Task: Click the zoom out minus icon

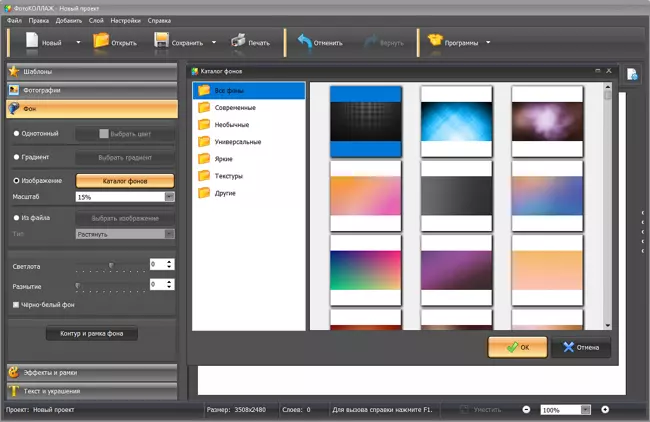Action: point(526,410)
